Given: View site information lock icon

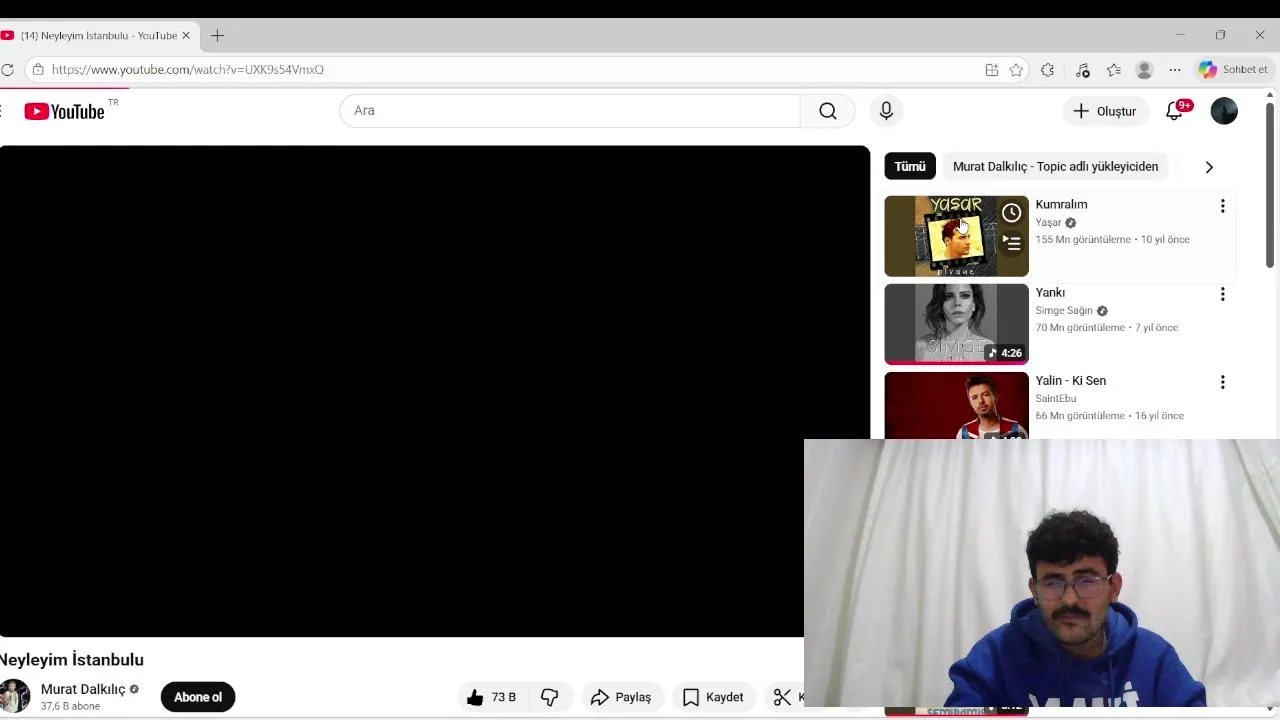Looking at the screenshot, I should click(38, 70).
